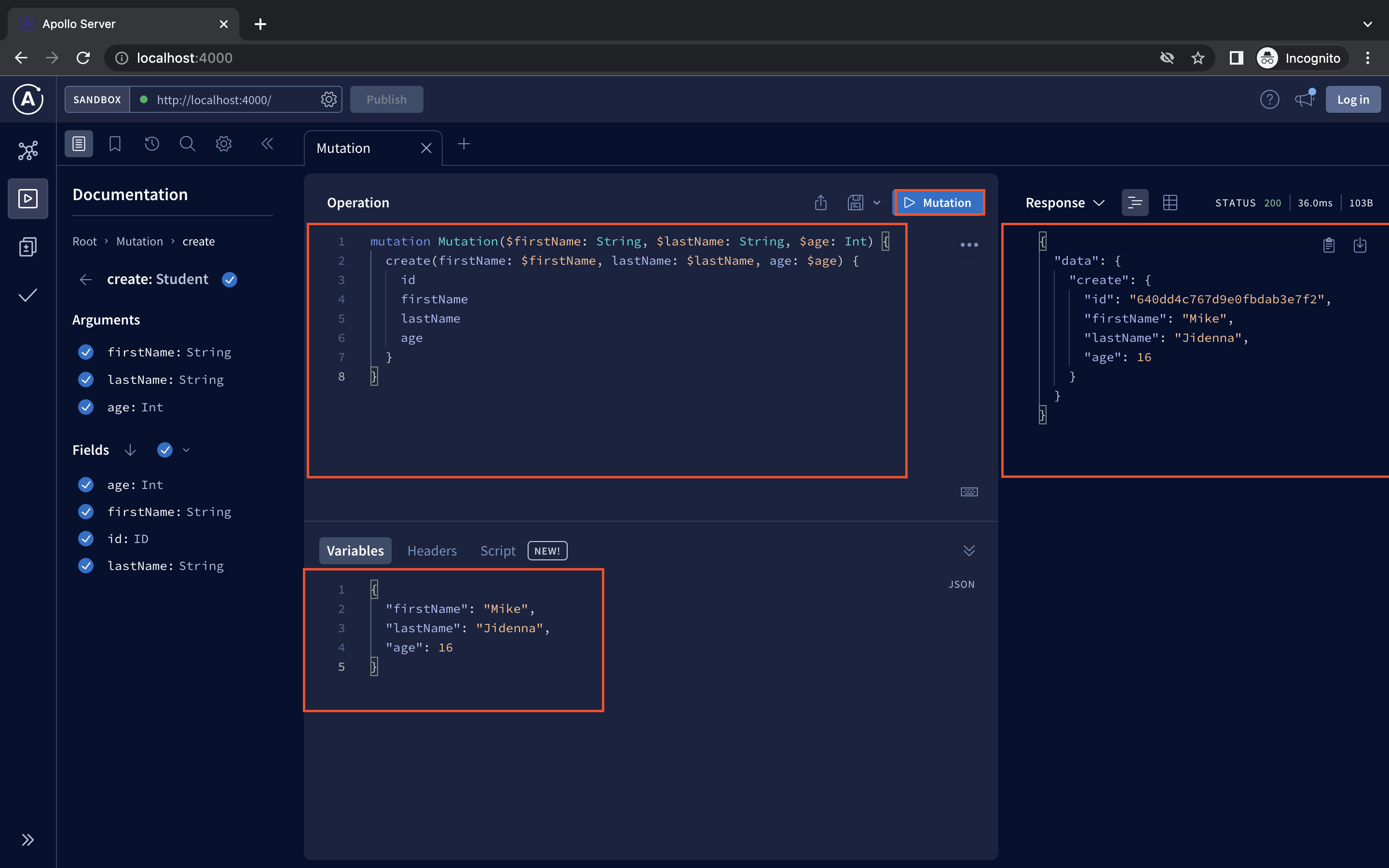Add a new operation tab with plus
Image resolution: width=1389 pixels, height=868 pixels.
(x=464, y=144)
